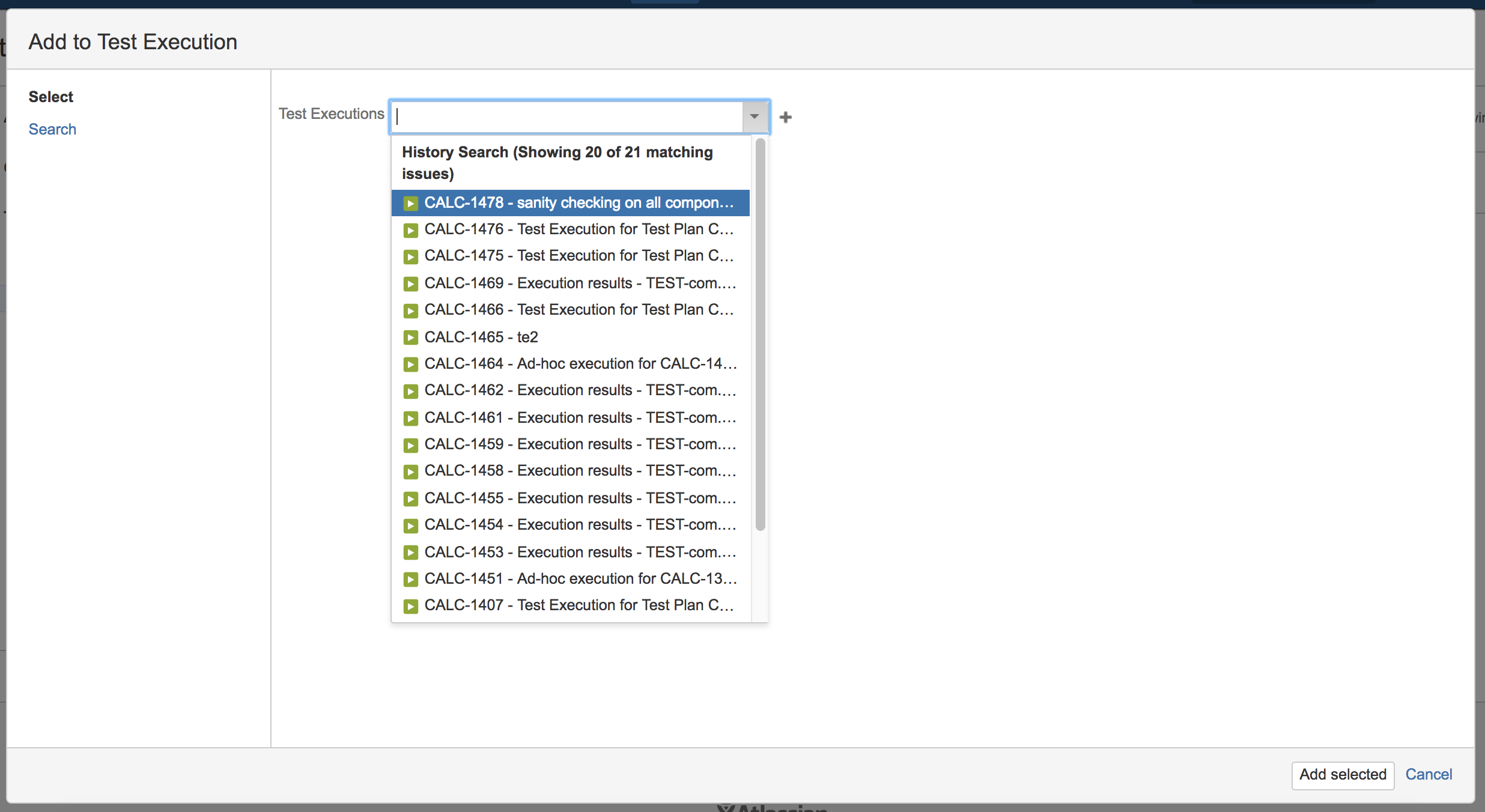Click the execution icon beside CALC-1466
This screenshot has height=812, width=1485.
pos(411,311)
